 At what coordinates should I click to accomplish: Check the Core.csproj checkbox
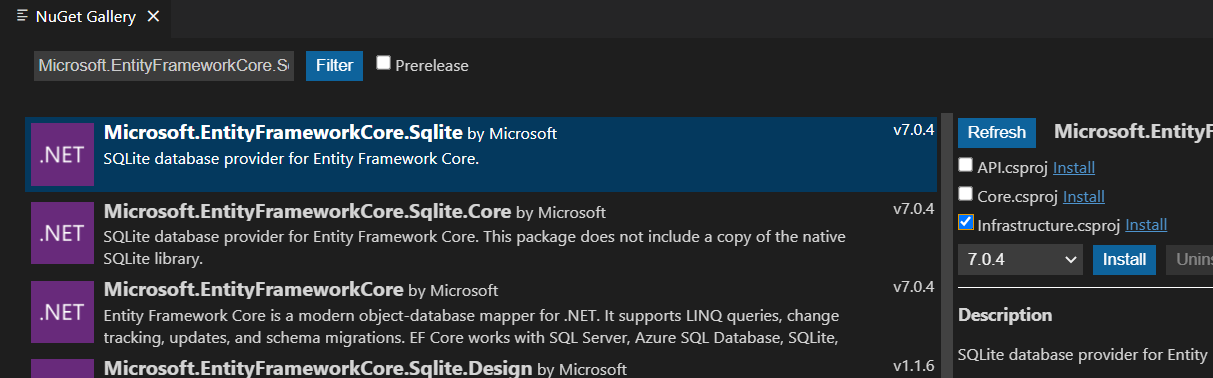point(965,193)
